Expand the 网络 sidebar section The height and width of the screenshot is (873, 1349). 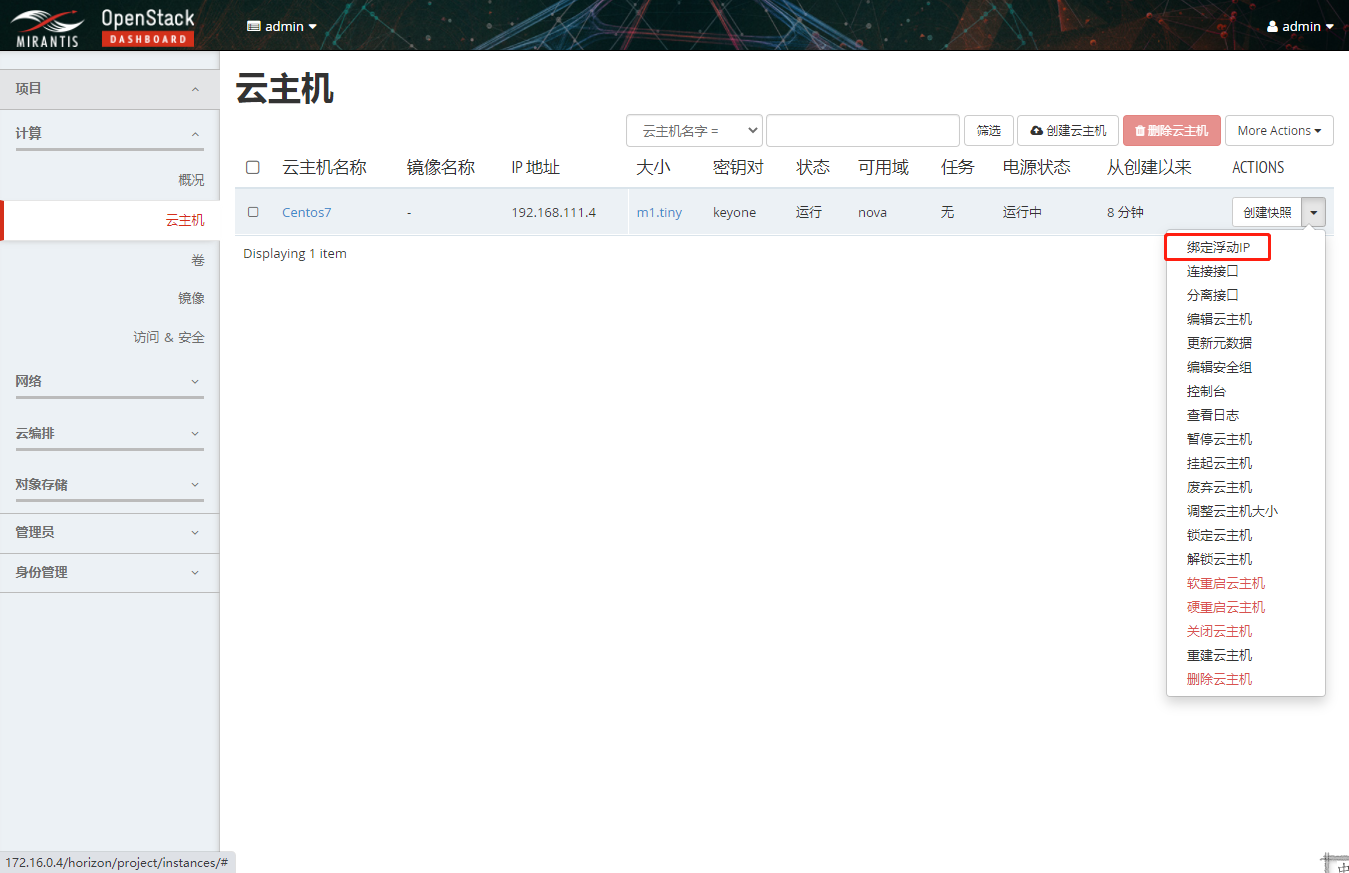click(x=109, y=381)
